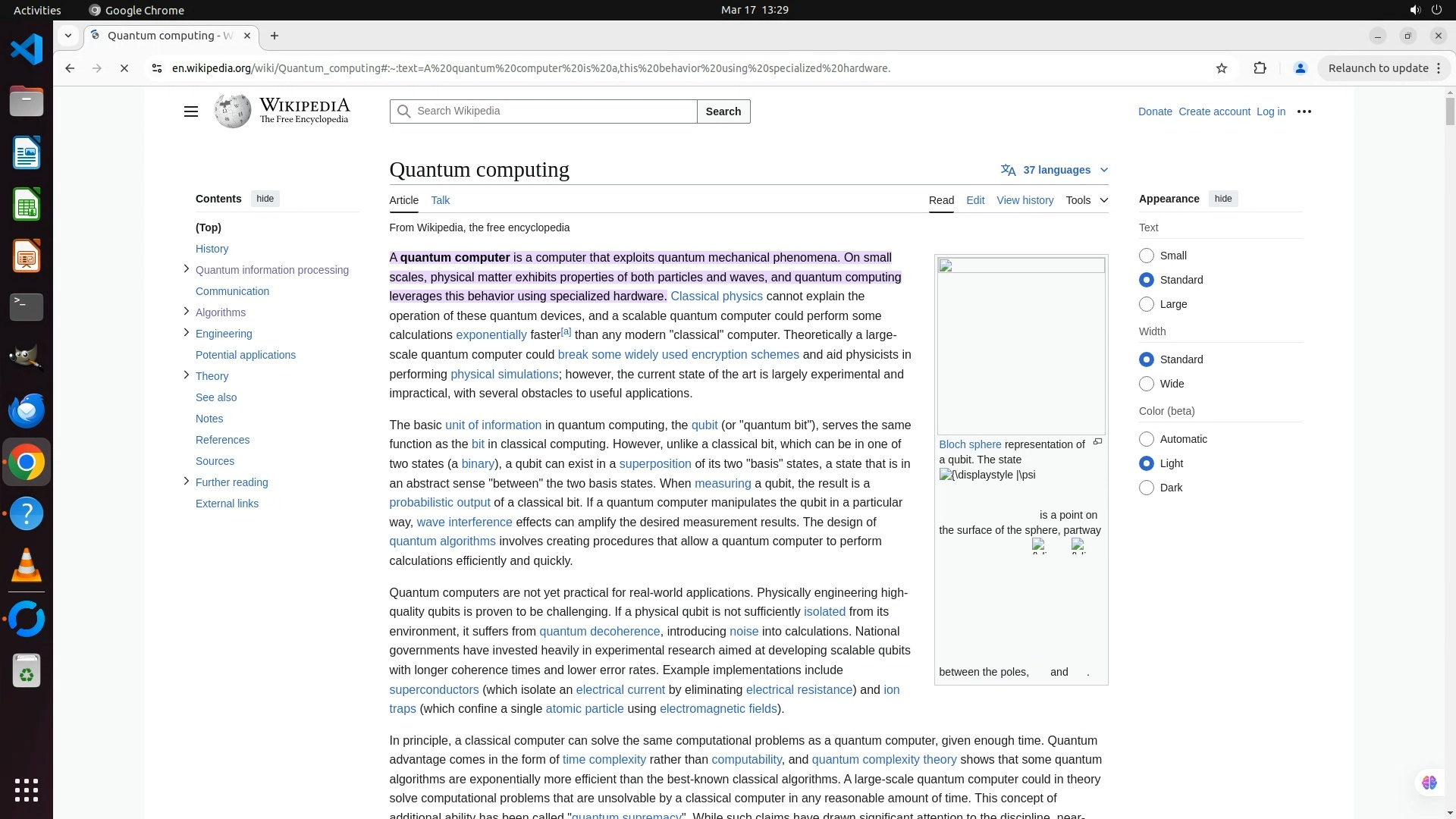Open the Tools dropdown menu
Viewport: 1456px width, 819px height.
(1086, 200)
